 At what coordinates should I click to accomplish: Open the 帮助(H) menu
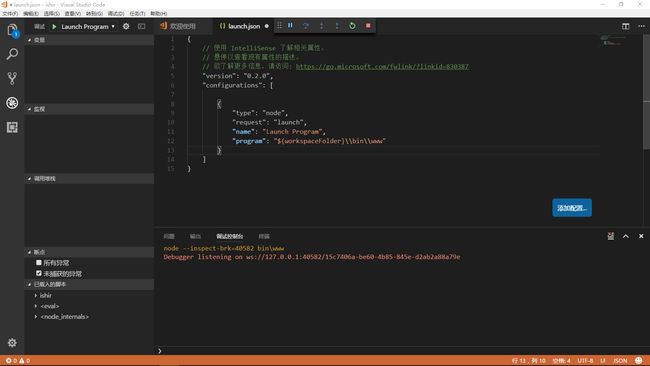click(x=158, y=14)
